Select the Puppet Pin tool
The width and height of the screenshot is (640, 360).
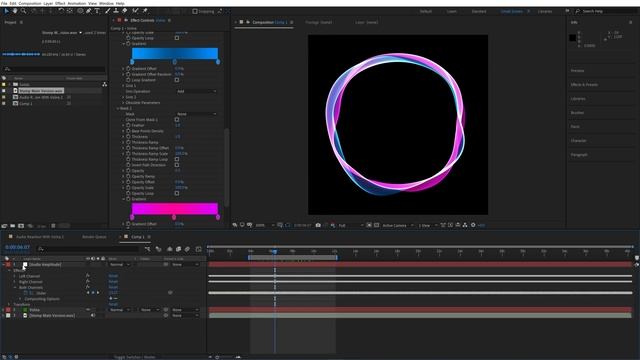click(145, 11)
